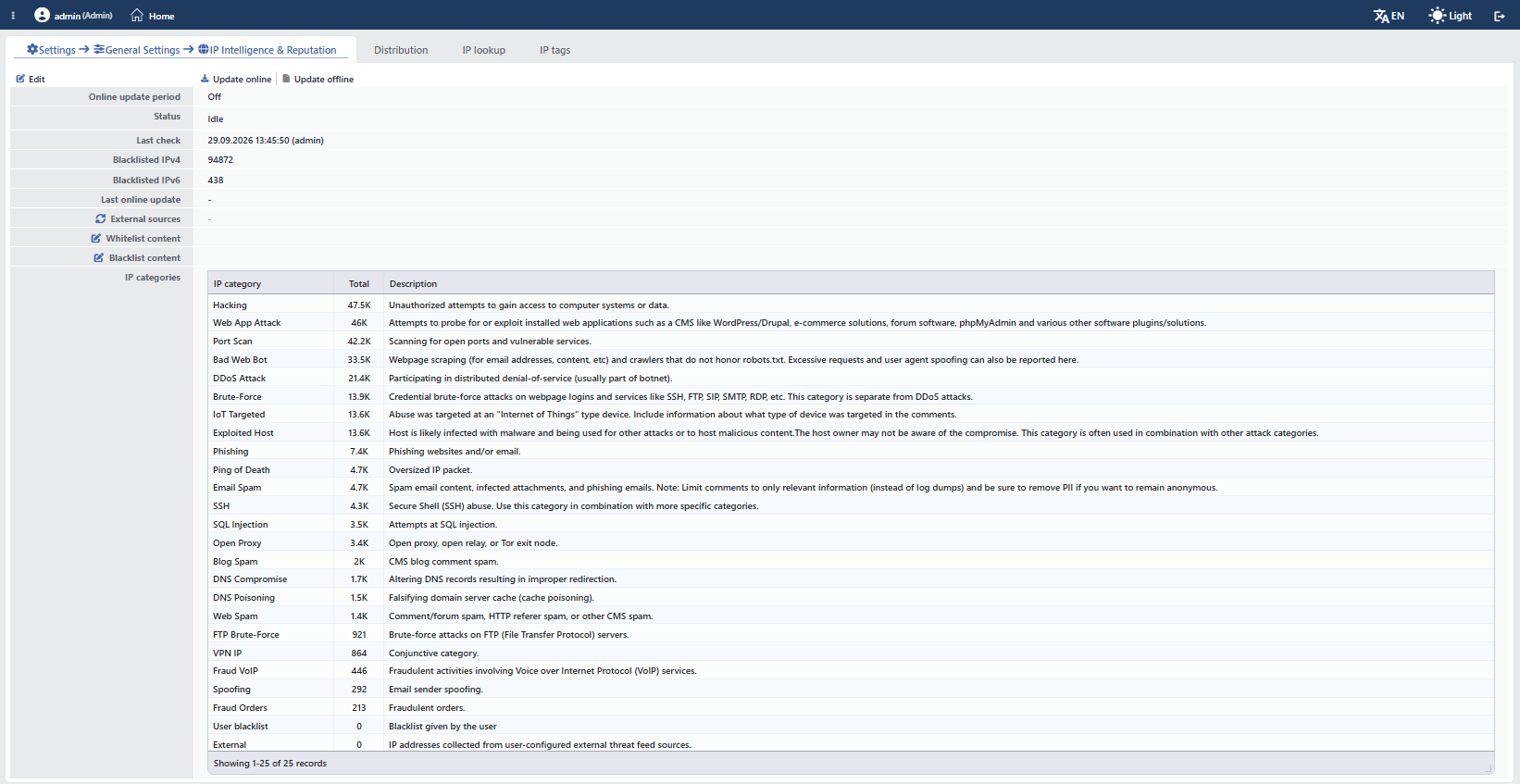The image size is (1520, 784).
Task: Select the Spoofing category row
Action: pos(851,690)
